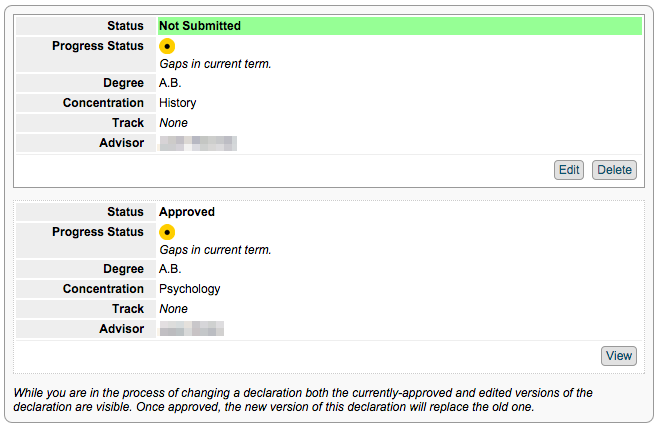This screenshot has height=428, width=660.
Task: Click the Concentration label in approved declaration
Action: 103,289
